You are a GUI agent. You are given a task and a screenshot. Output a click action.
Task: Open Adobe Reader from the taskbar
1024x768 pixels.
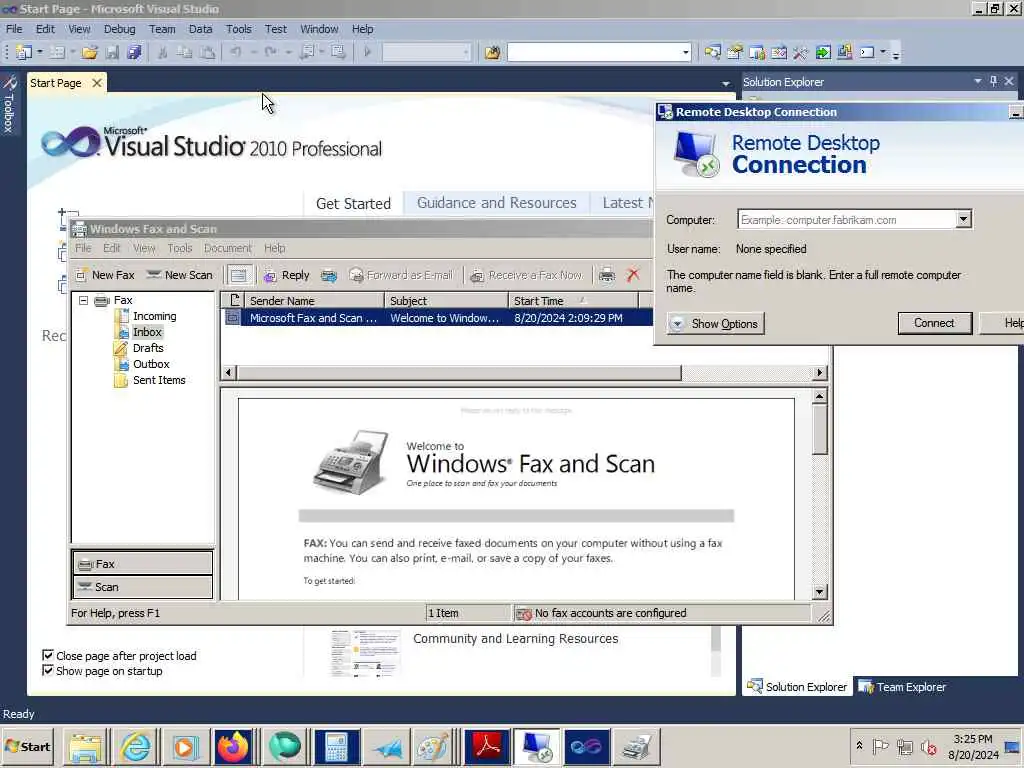coord(487,746)
